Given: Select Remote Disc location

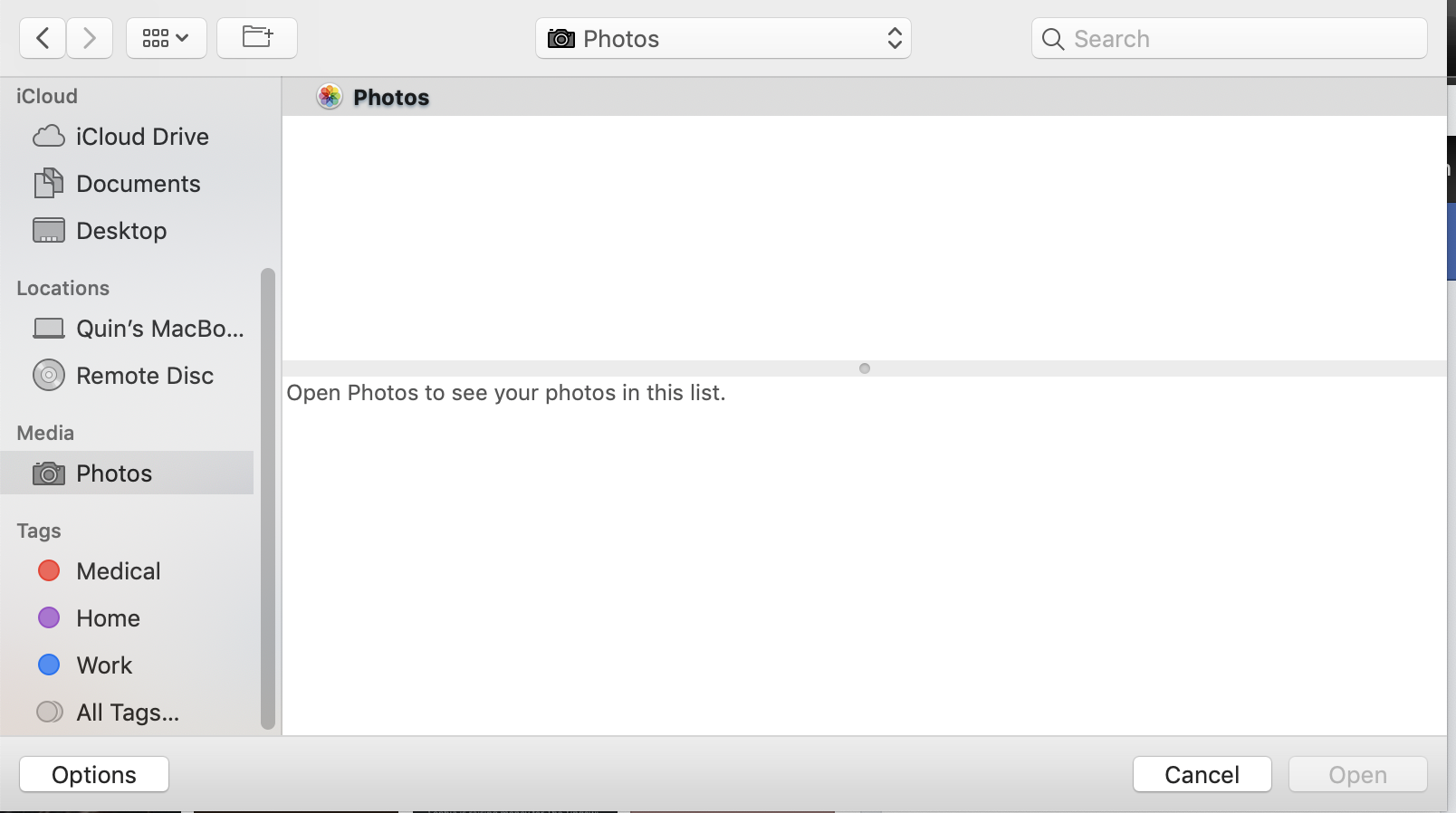Looking at the screenshot, I should coord(145,376).
